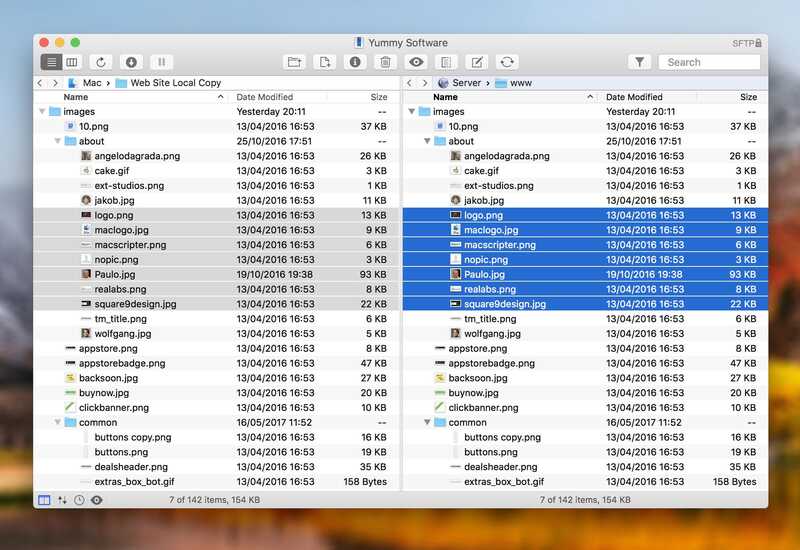Click the transfer arrows status bar icon
Screen dimensions: 800x550
pos(62,500)
